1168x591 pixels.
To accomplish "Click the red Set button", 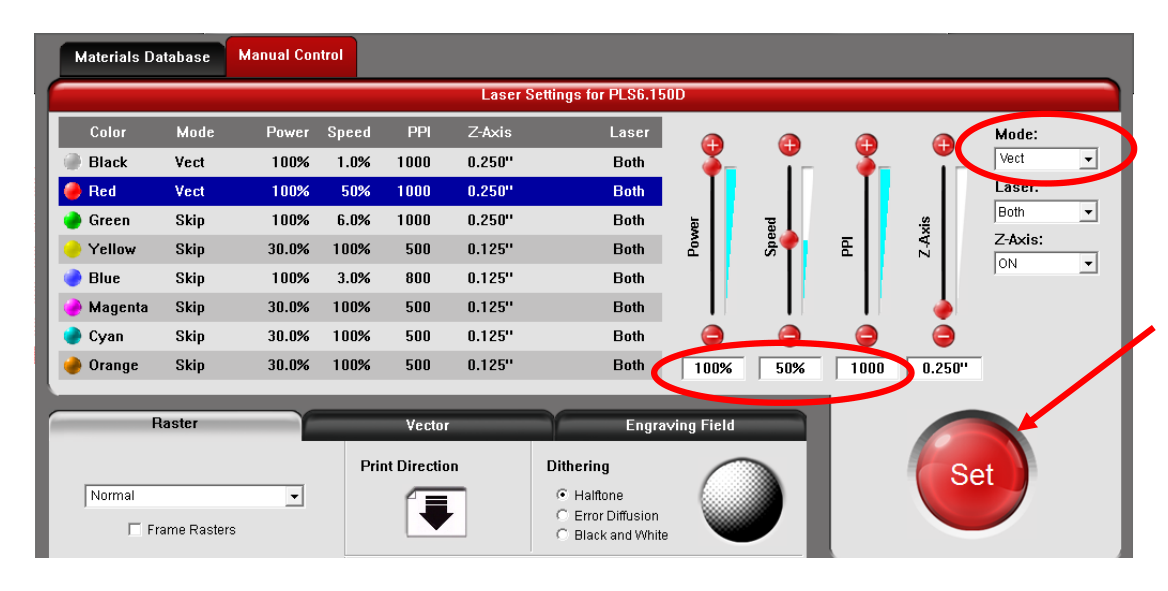I will tap(971, 474).
